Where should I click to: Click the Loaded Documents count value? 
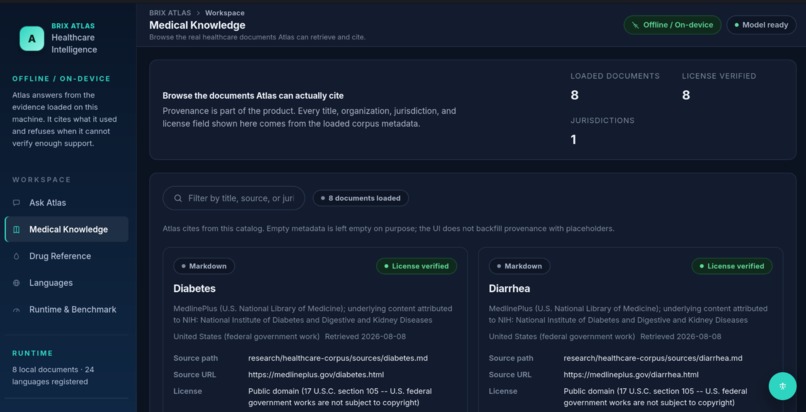click(x=574, y=95)
